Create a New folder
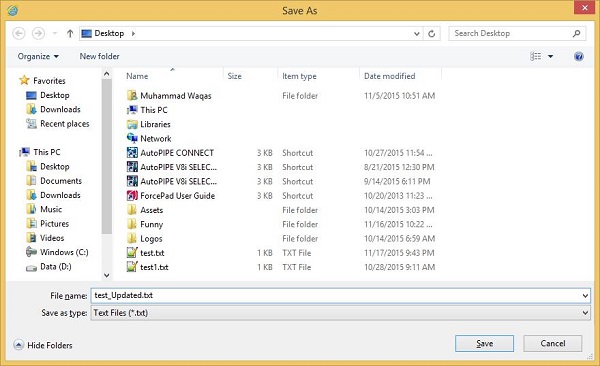600x366 pixels. (99, 56)
